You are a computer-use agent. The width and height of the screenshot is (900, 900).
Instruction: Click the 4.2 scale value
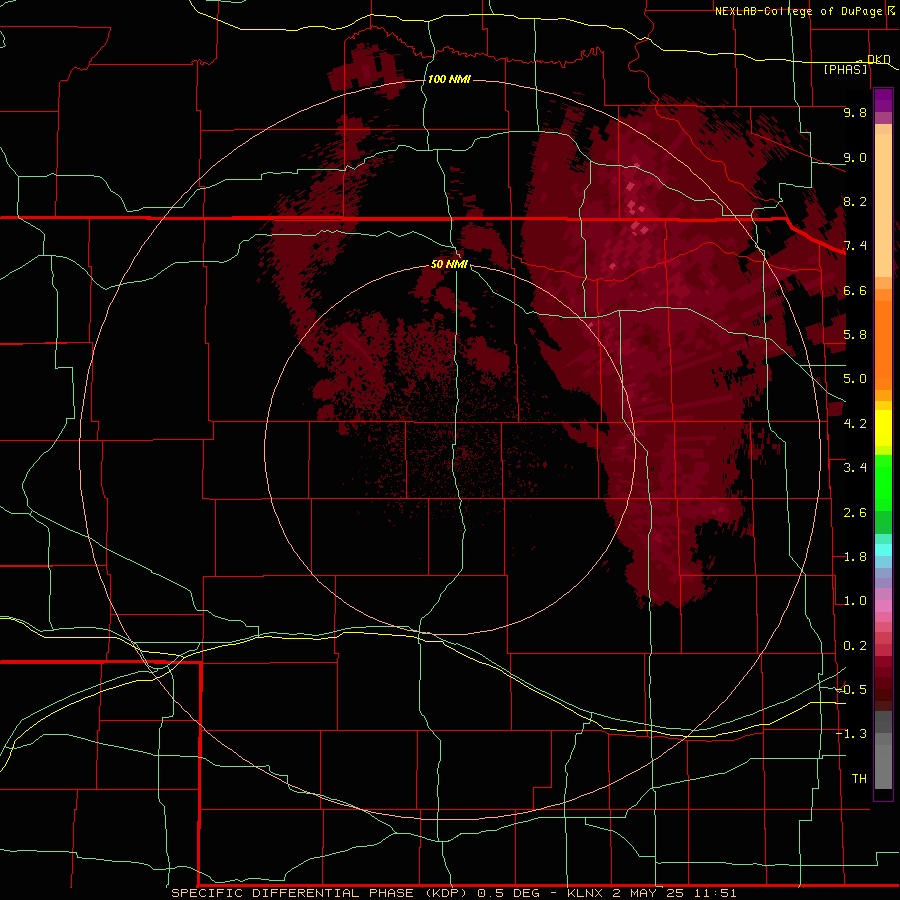coord(855,424)
